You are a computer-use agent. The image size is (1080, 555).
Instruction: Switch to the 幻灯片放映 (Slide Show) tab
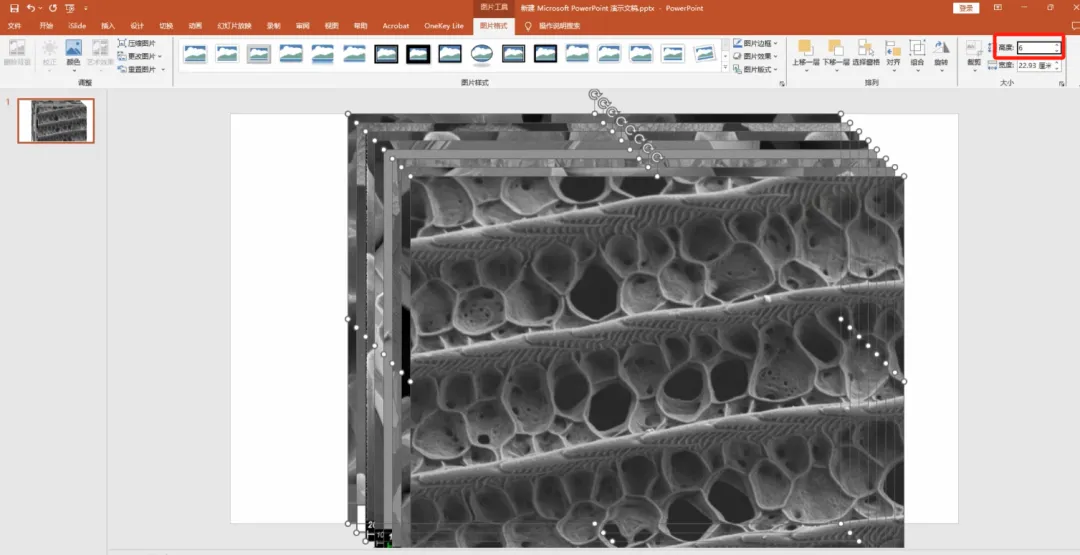click(234, 25)
